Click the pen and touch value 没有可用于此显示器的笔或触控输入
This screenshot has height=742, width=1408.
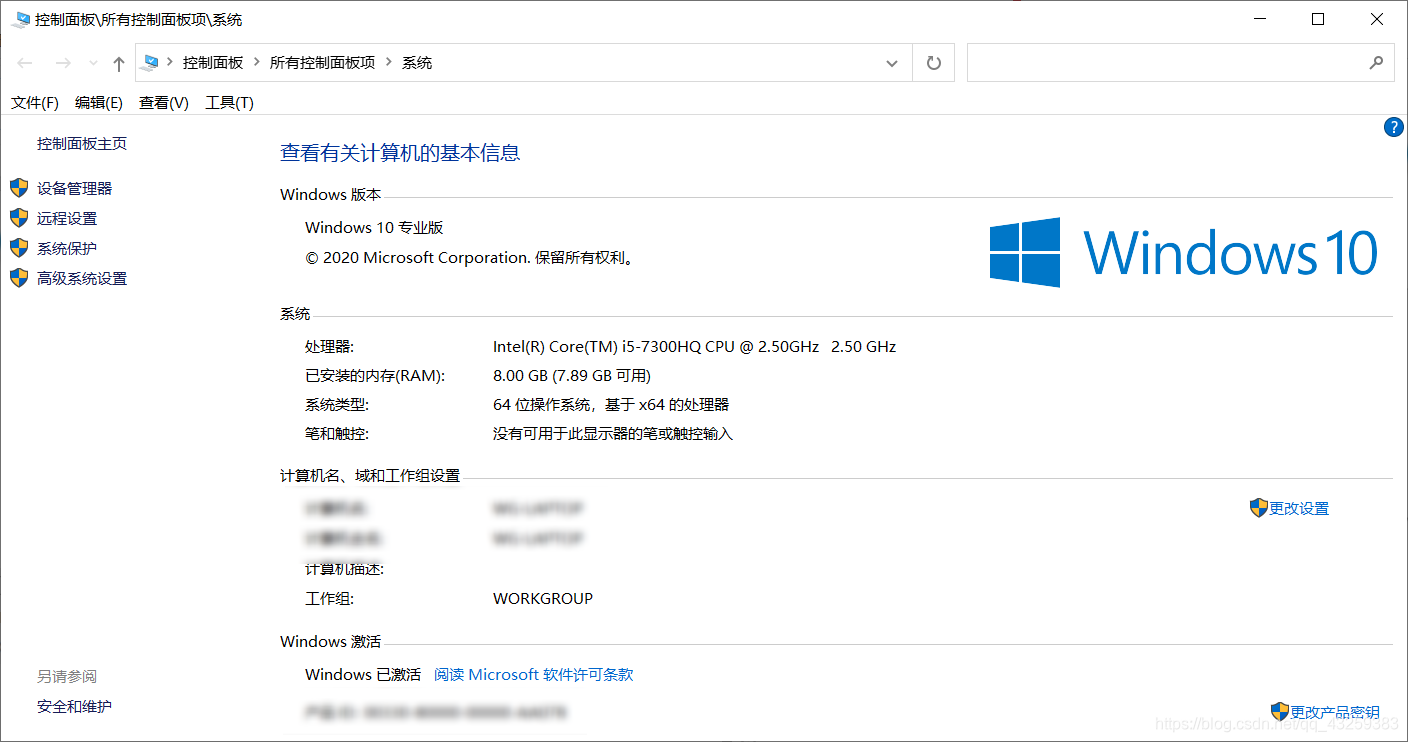[613, 434]
